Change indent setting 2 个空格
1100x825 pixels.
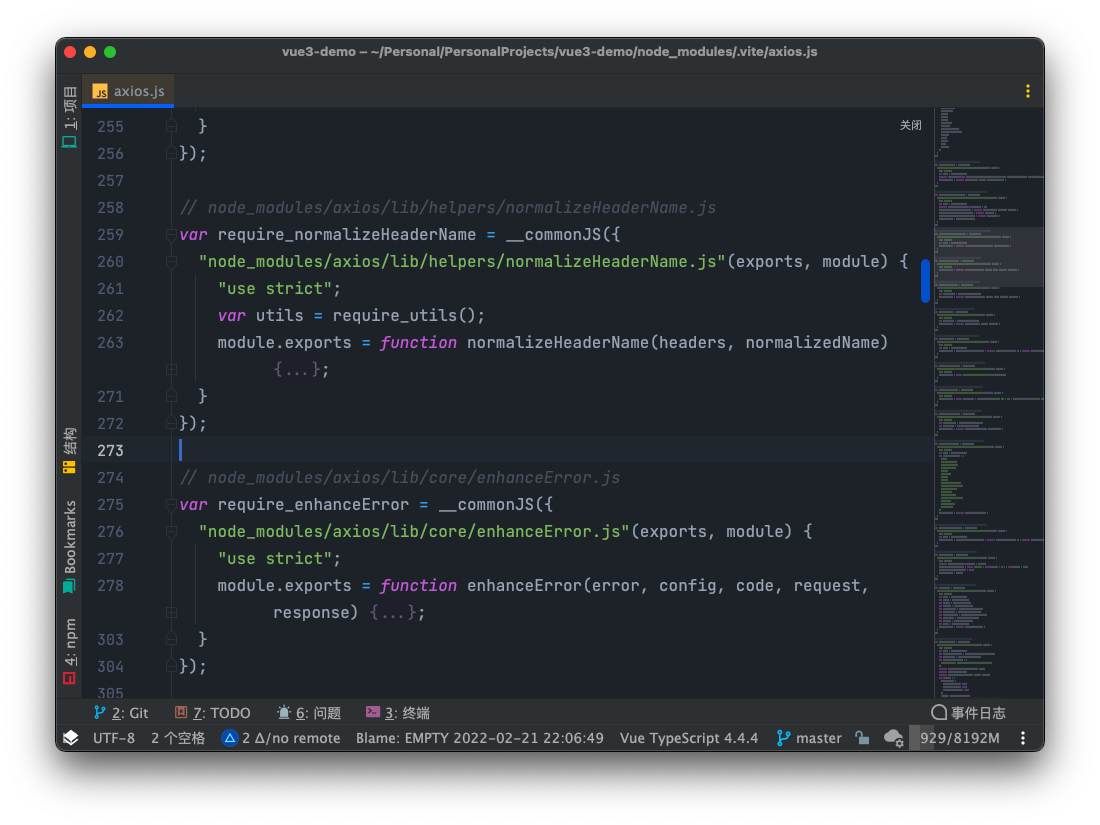point(178,738)
